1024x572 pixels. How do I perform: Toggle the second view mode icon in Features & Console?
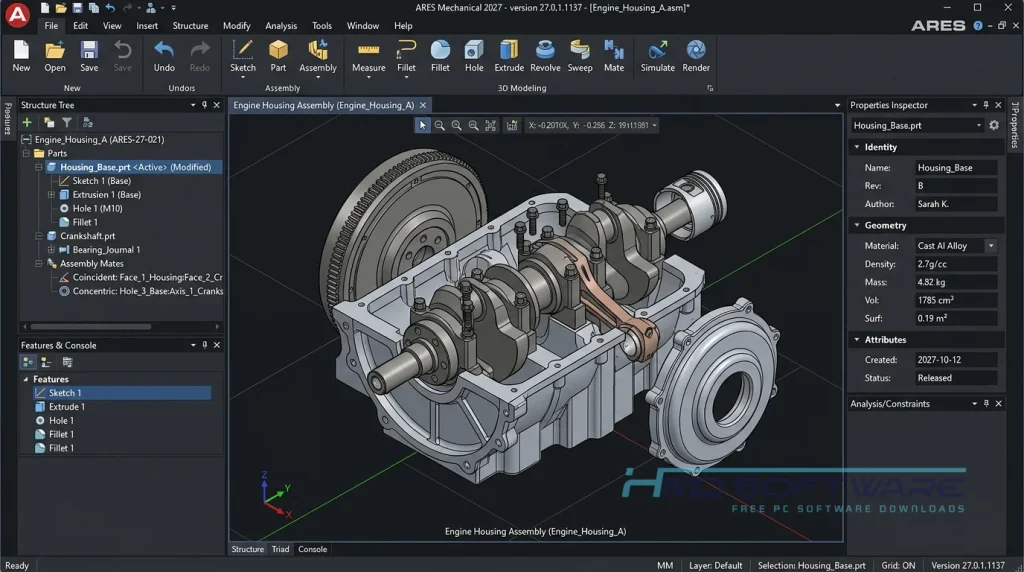pyautogui.click(x=46, y=362)
